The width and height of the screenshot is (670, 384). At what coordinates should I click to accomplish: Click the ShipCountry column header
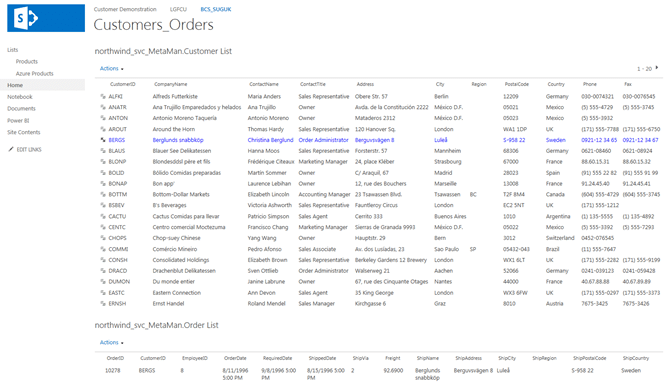tap(636, 358)
